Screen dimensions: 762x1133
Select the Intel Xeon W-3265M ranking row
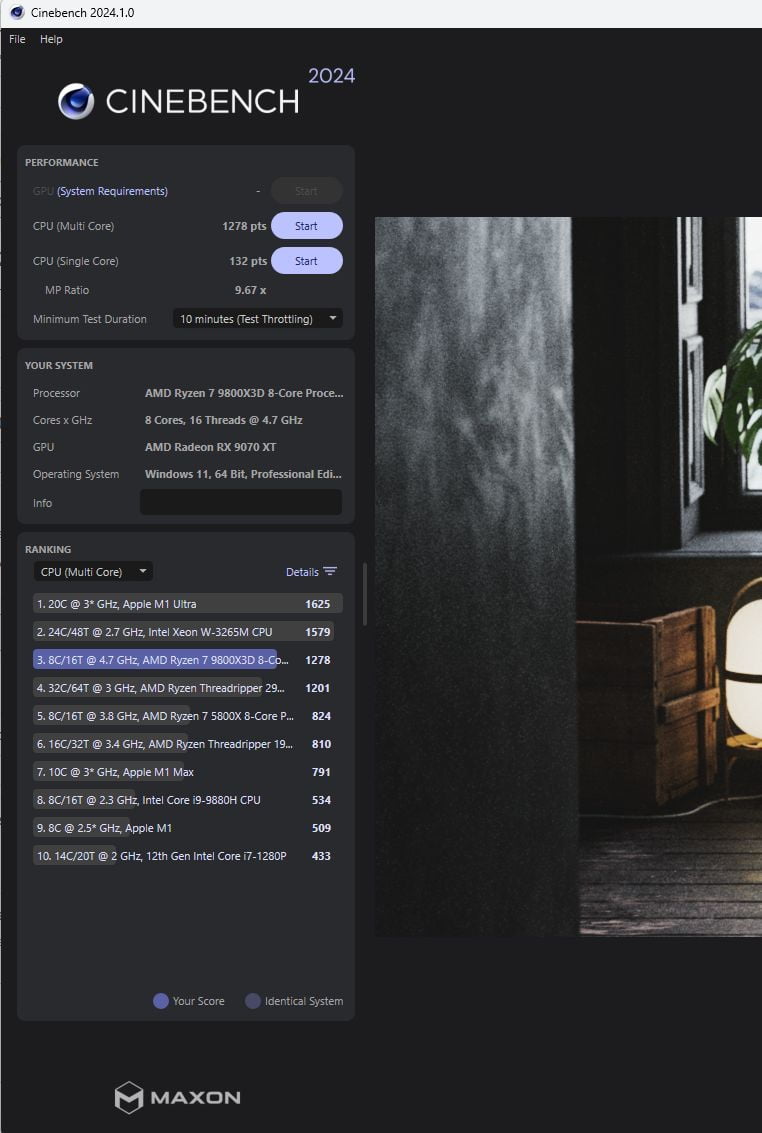tap(188, 632)
